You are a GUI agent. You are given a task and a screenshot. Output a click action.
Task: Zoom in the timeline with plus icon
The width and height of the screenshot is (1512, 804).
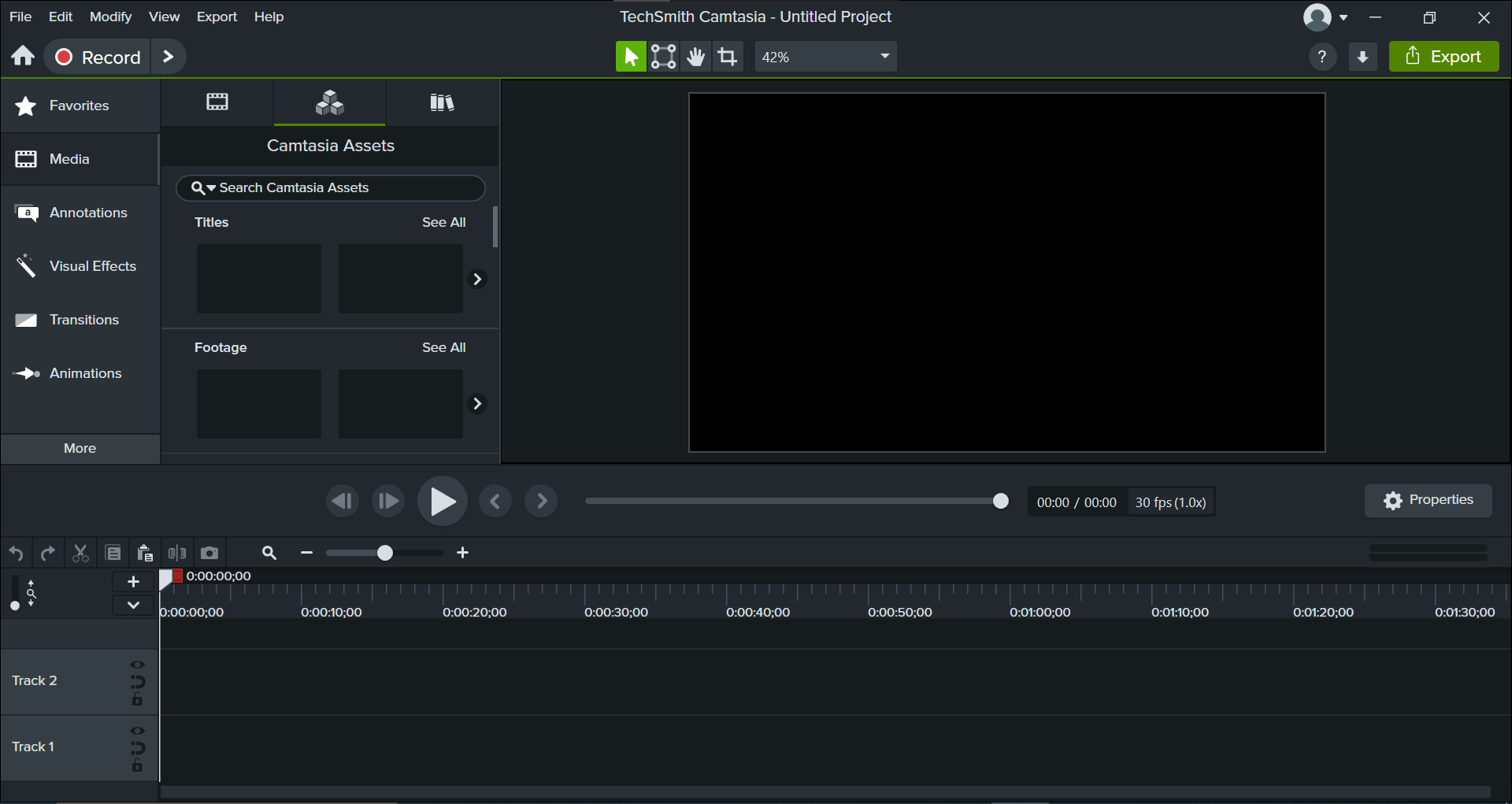click(463, 553)
